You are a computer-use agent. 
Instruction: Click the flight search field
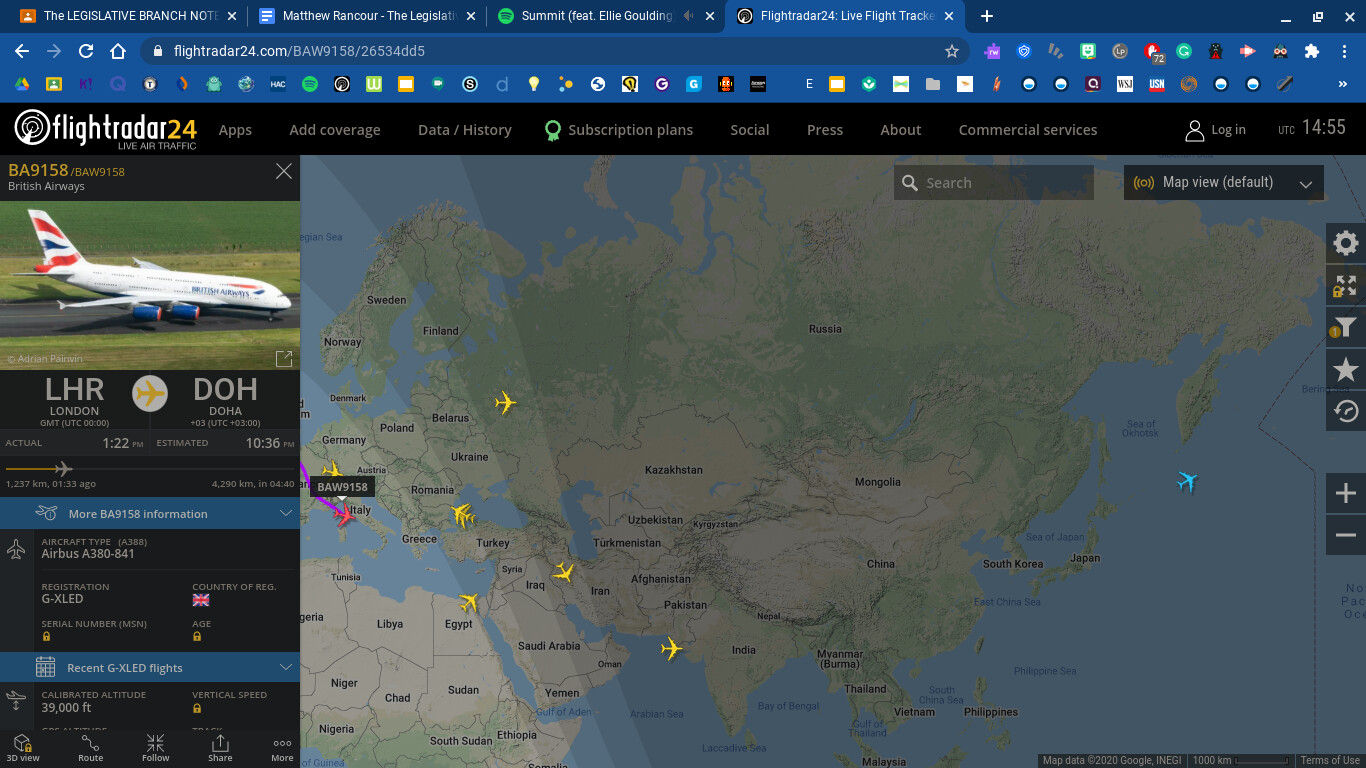pos(993,183)
